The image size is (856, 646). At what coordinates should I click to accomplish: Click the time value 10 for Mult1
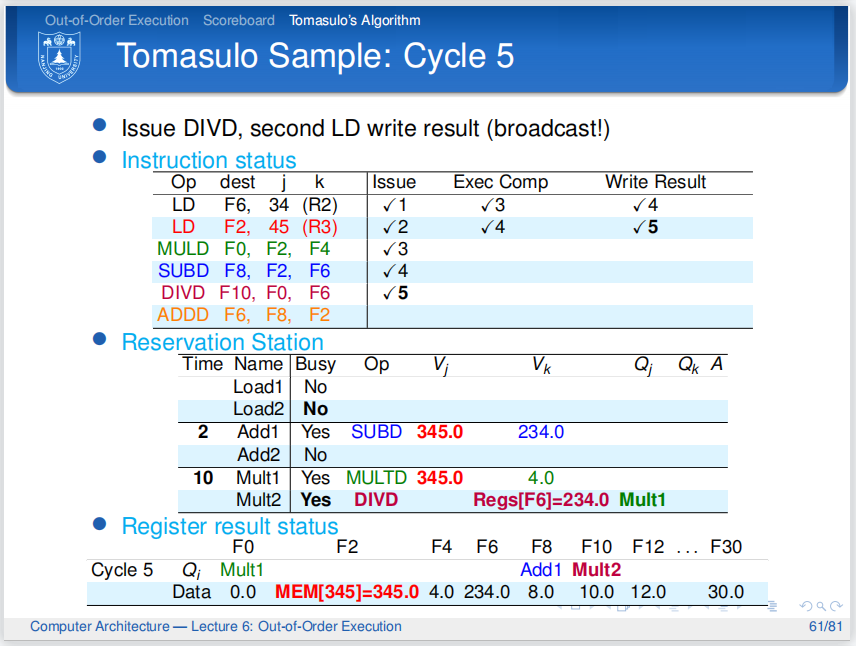[203, 478]
